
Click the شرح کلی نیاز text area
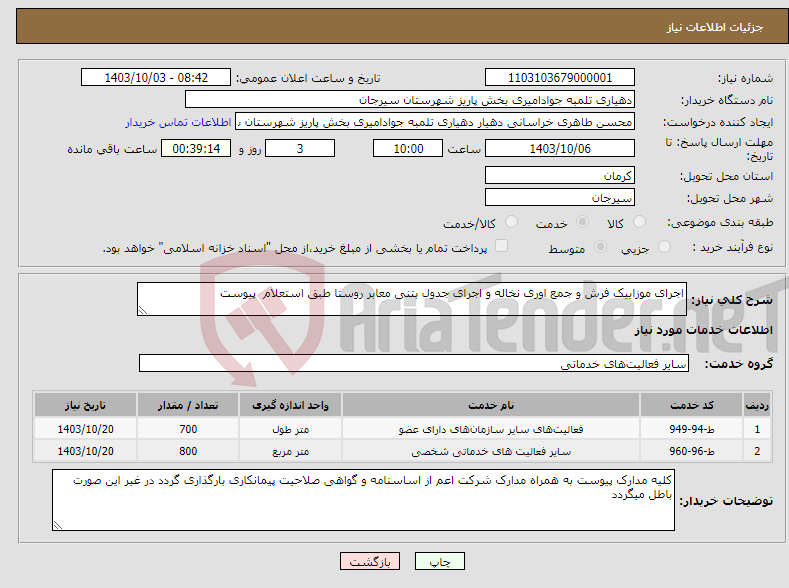tap(412, 299)
